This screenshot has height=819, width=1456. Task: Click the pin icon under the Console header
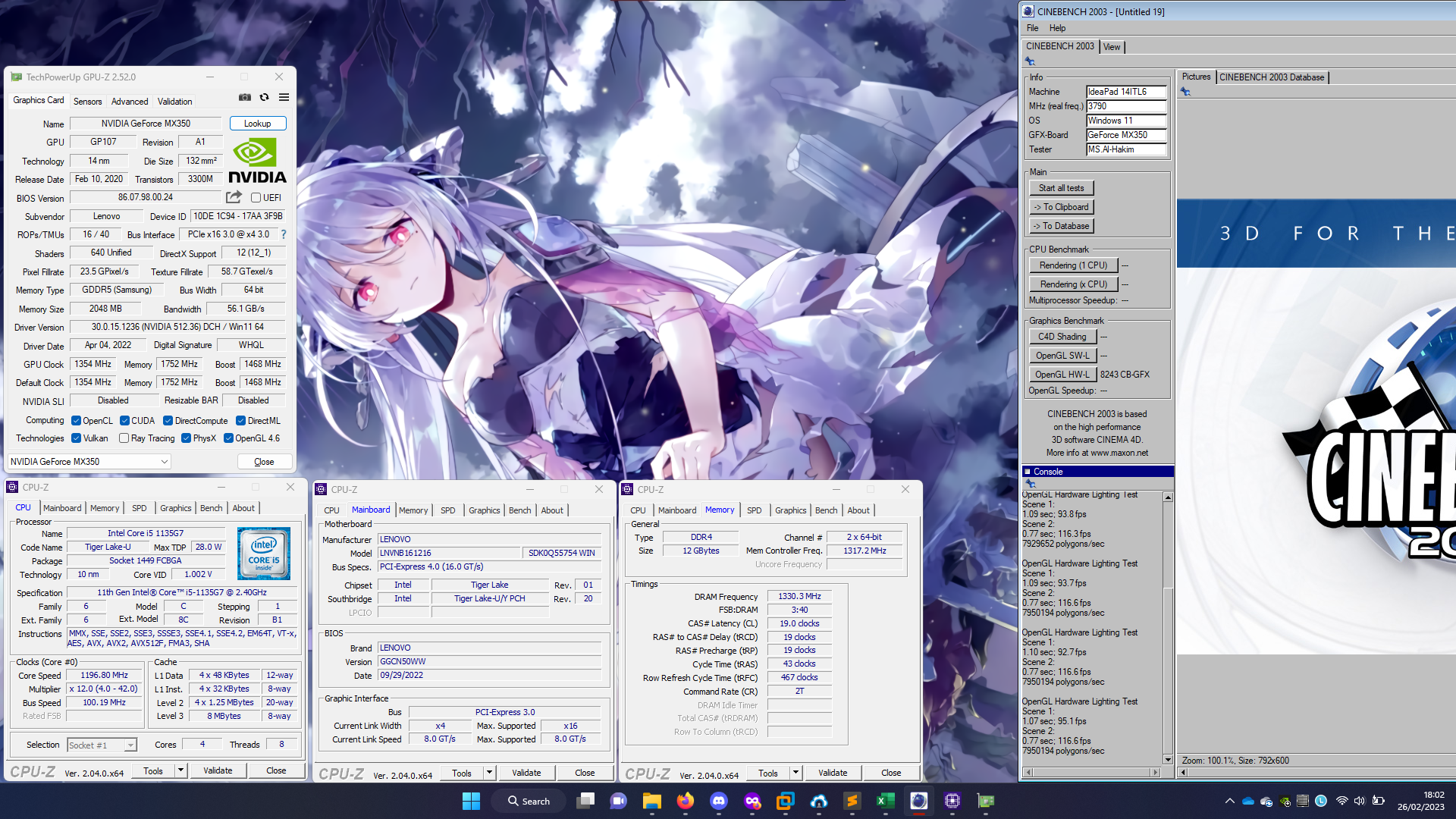pyautogui.click(x=1030, y=484)
